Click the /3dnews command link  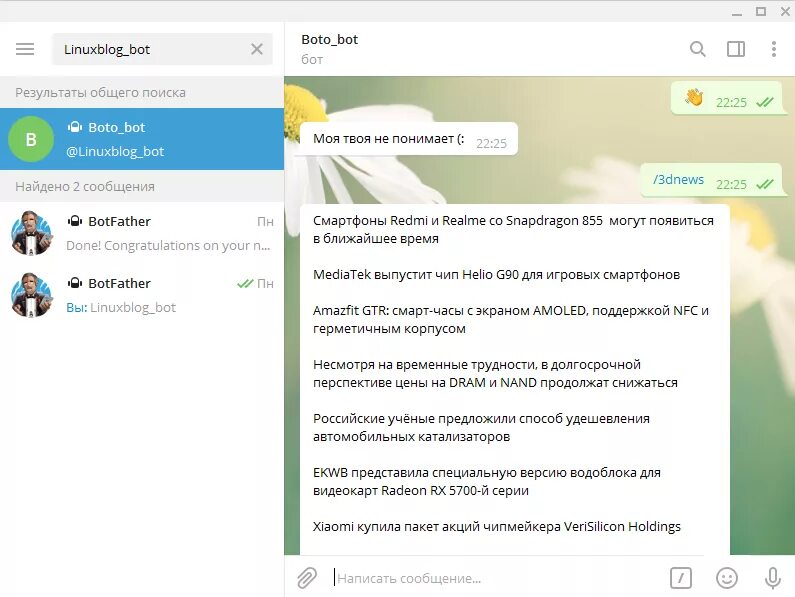pyautogui.click(x=678, y=180)
